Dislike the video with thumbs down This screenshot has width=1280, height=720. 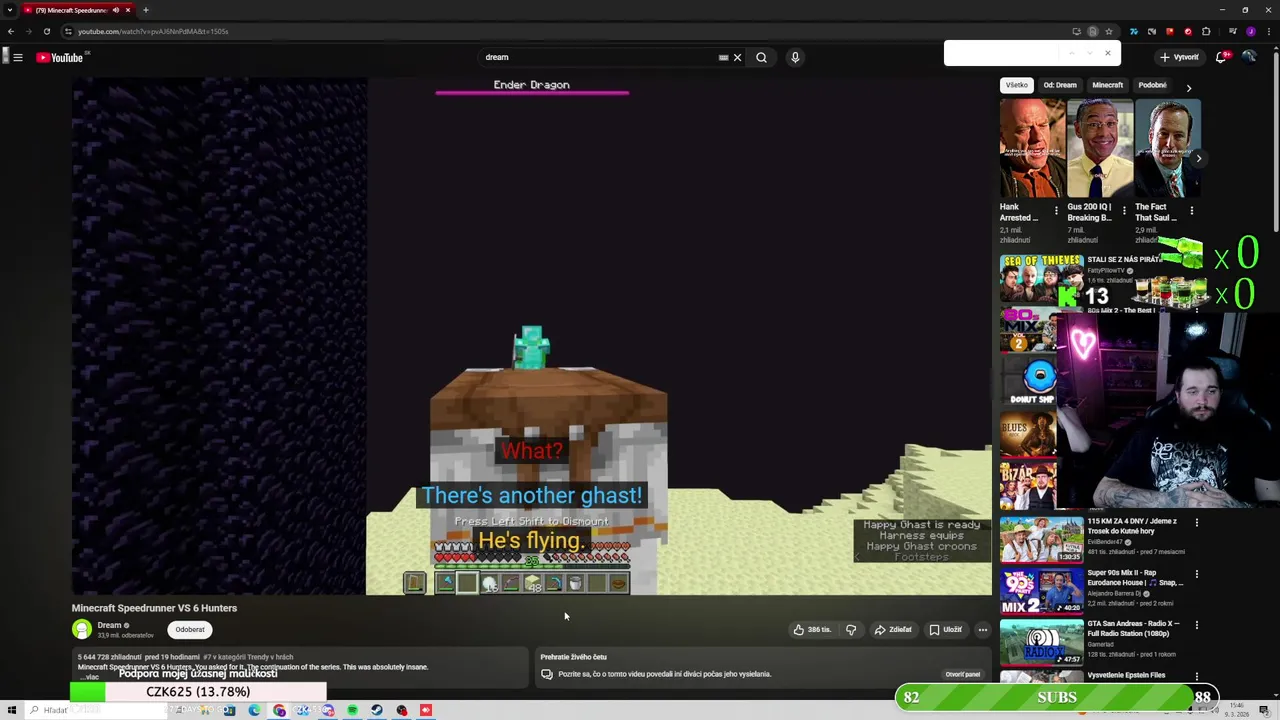coord(851,630)
